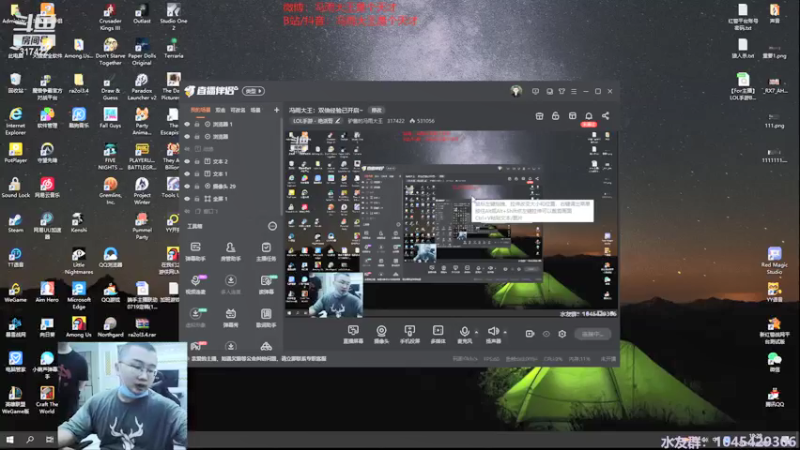Add a new scene with plus button
The image size is (800, 450).
[276, 110]
